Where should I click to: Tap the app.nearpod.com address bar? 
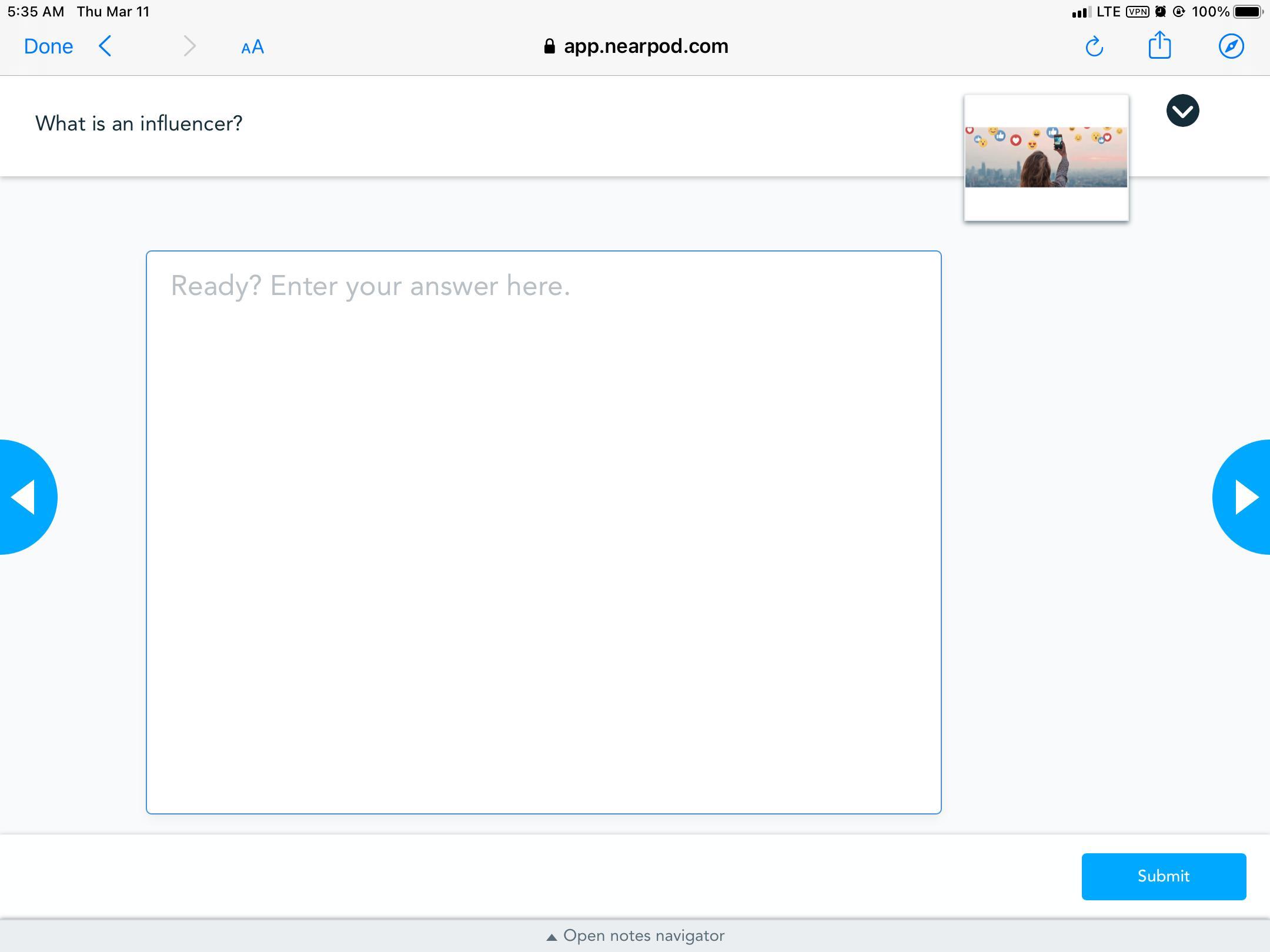click(x=646, y=46)
